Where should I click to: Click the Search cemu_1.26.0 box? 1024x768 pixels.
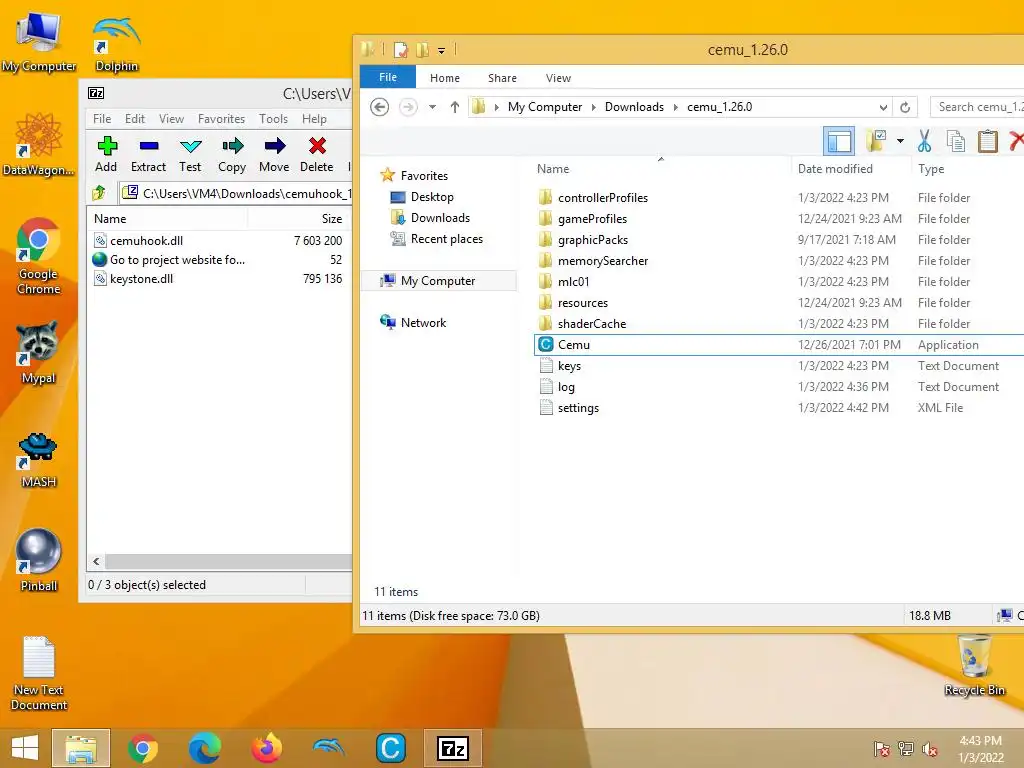pos(978,107)
